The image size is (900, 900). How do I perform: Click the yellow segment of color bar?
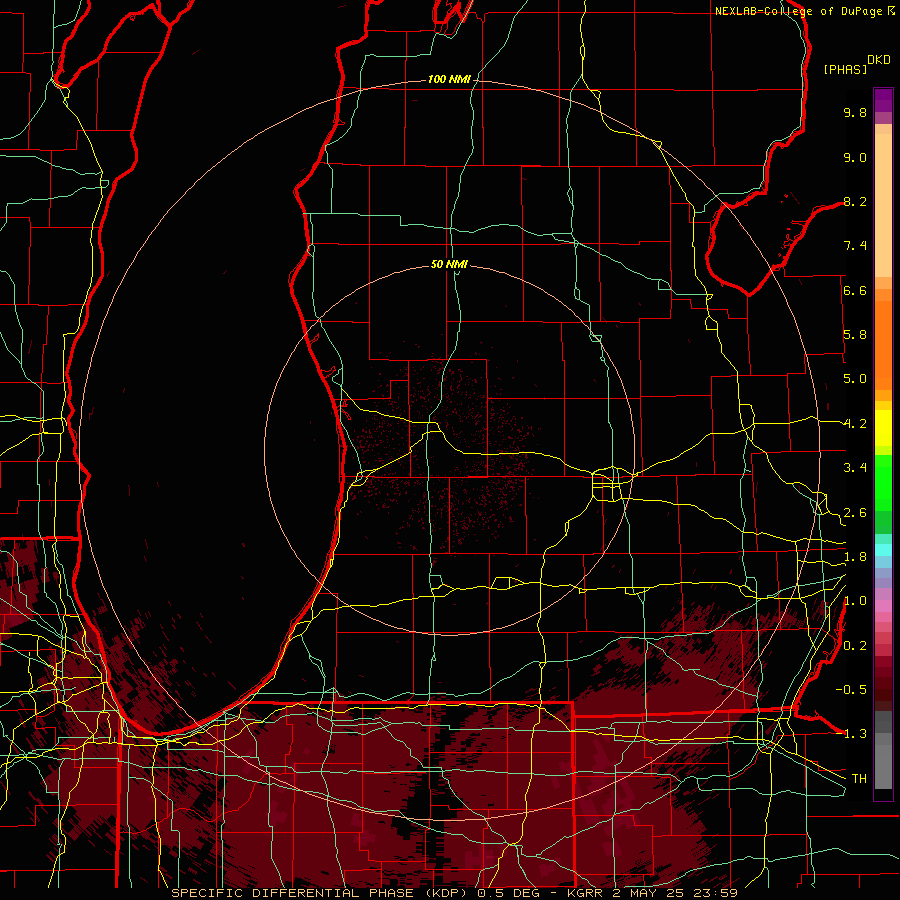[883, 428]
